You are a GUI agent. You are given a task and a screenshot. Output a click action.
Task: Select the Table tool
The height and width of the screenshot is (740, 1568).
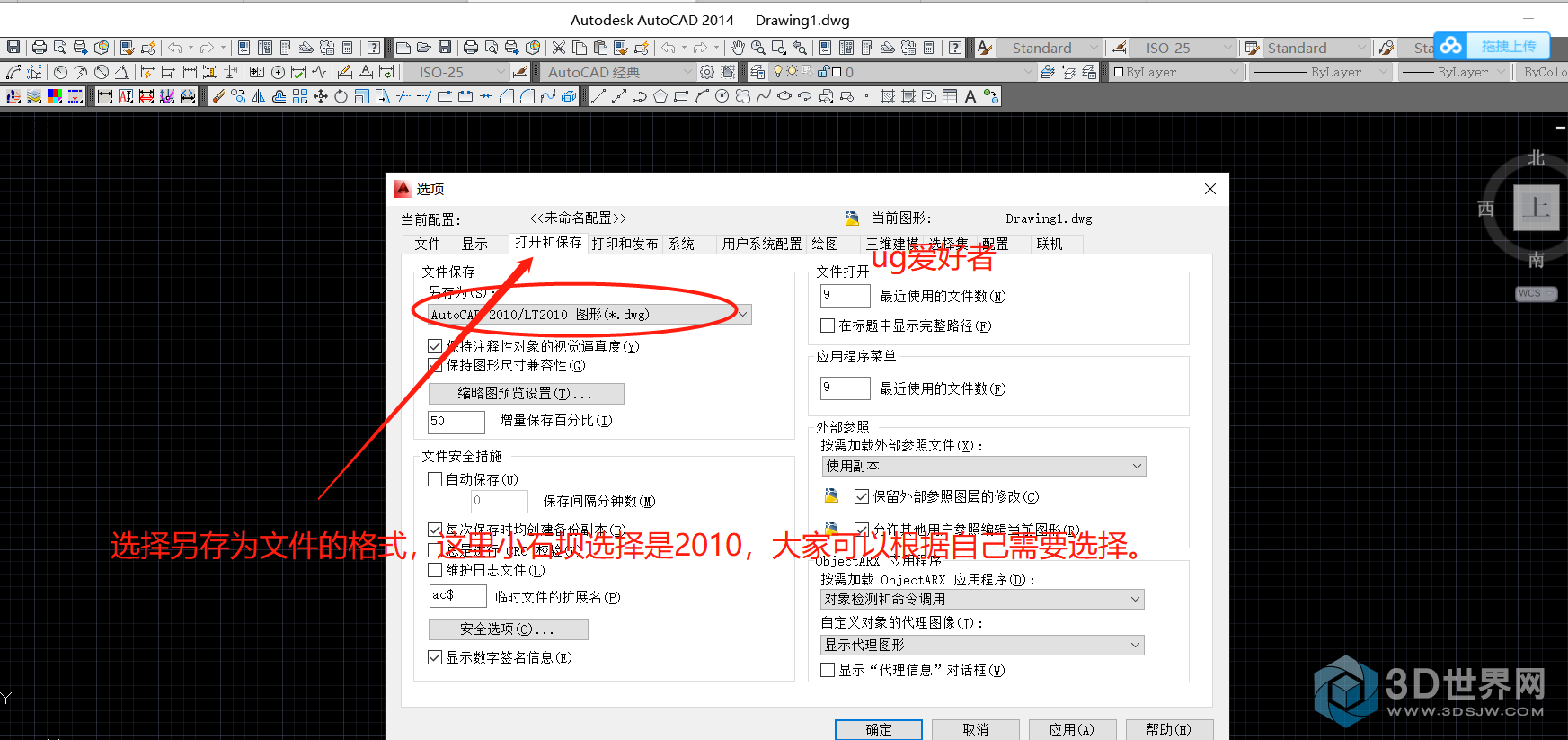point(950,96)
